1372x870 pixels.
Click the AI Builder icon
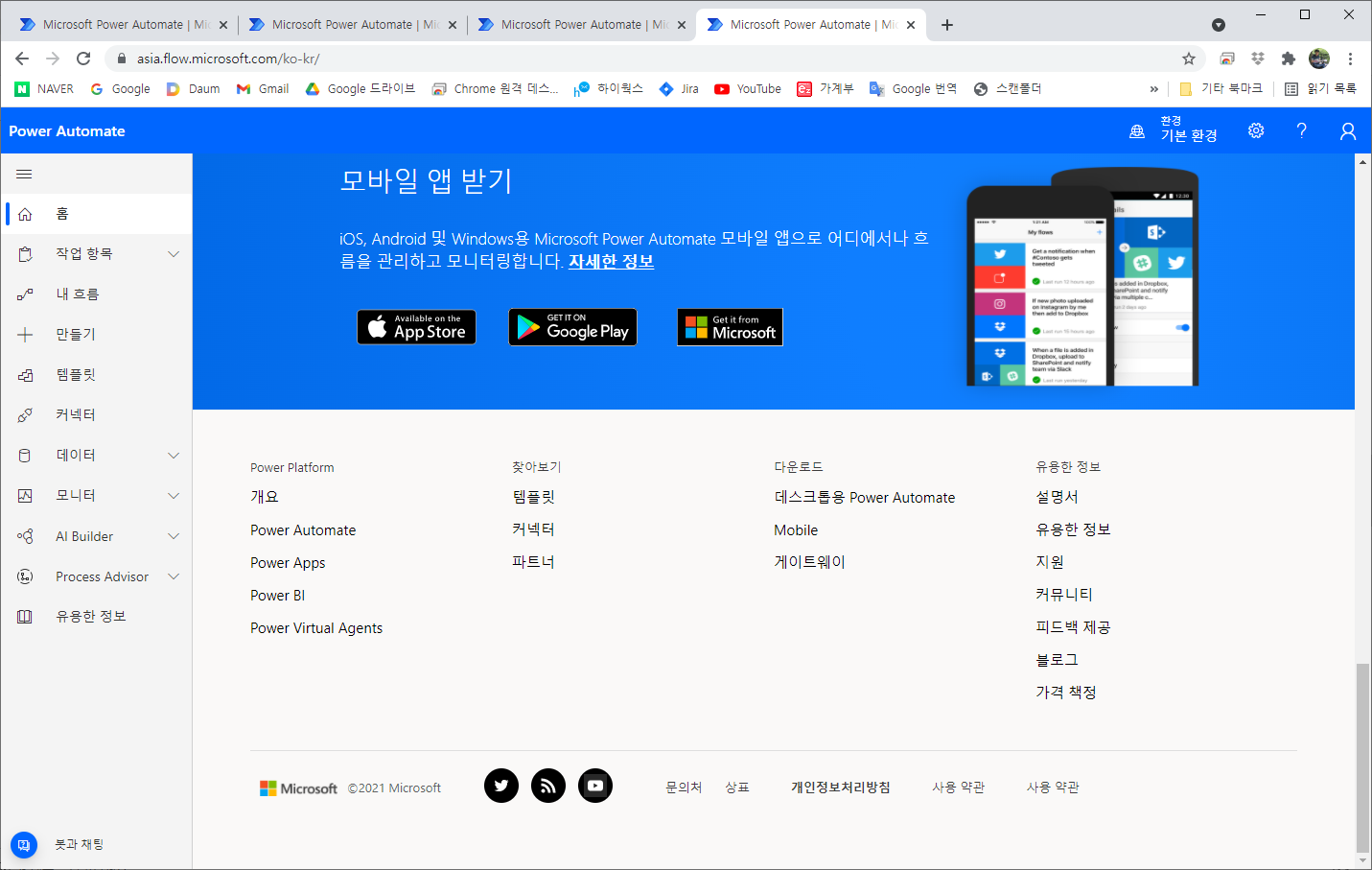point(25,536)
